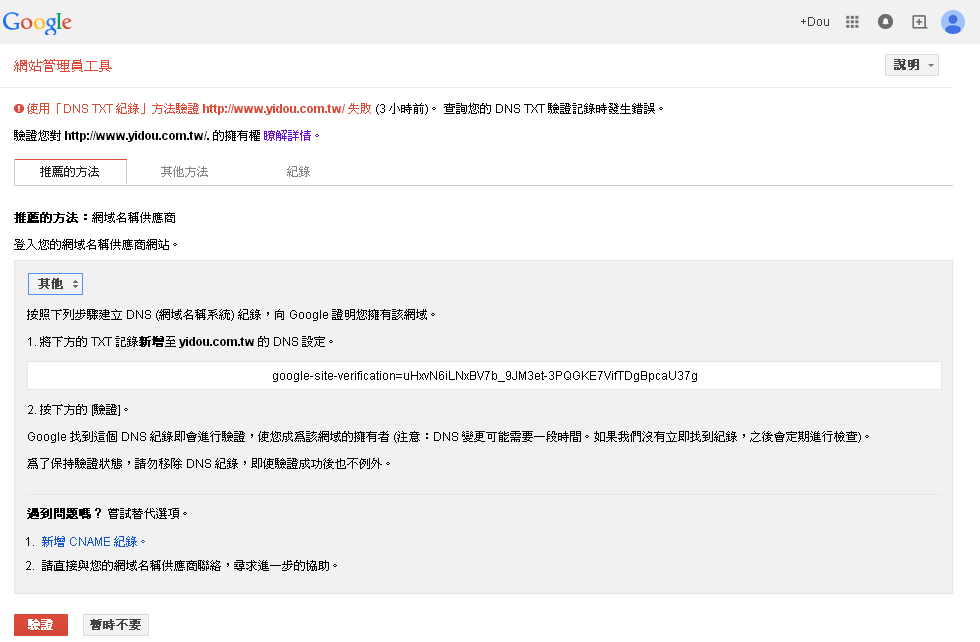Click the Google logo
The image size is (980, 642).
coord(37,22)
